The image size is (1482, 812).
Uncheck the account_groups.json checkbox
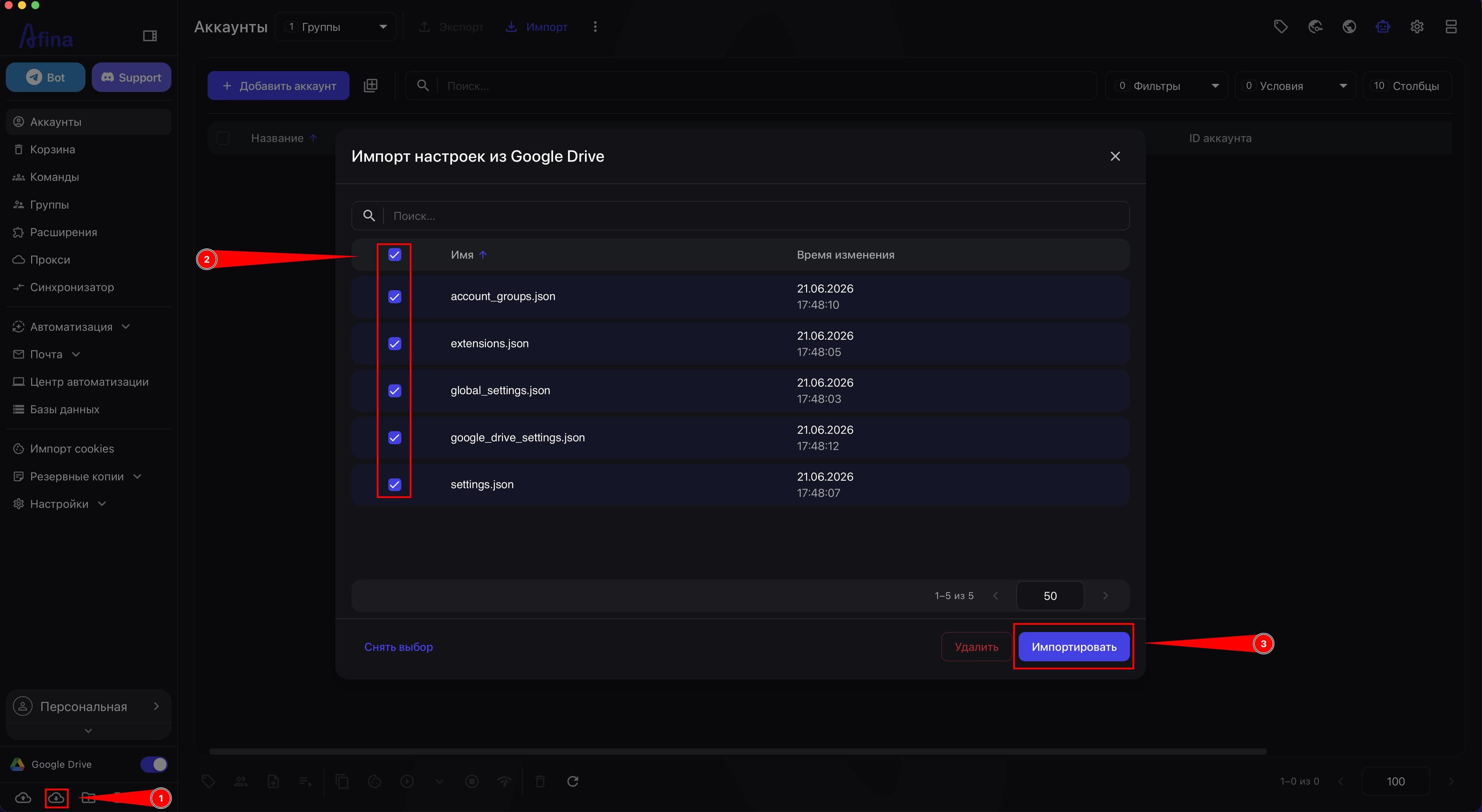point(395,297)
